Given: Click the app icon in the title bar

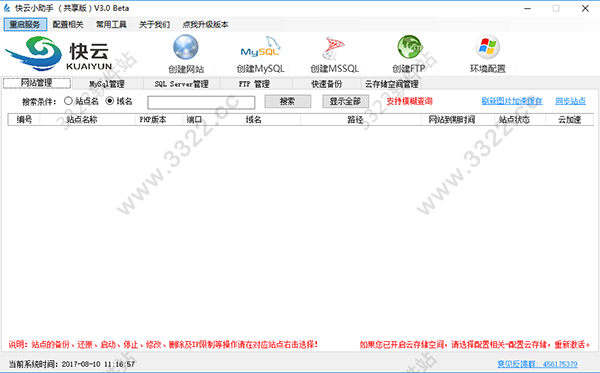Looking at the screenshot, I should [7, 8].
